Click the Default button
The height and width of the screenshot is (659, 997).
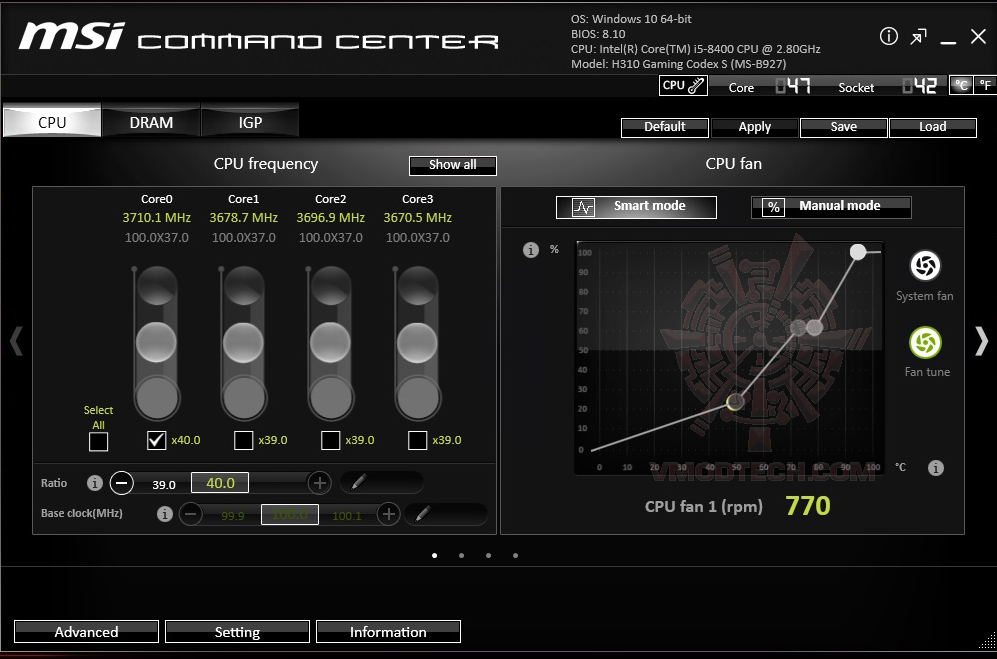click(664, 127)
